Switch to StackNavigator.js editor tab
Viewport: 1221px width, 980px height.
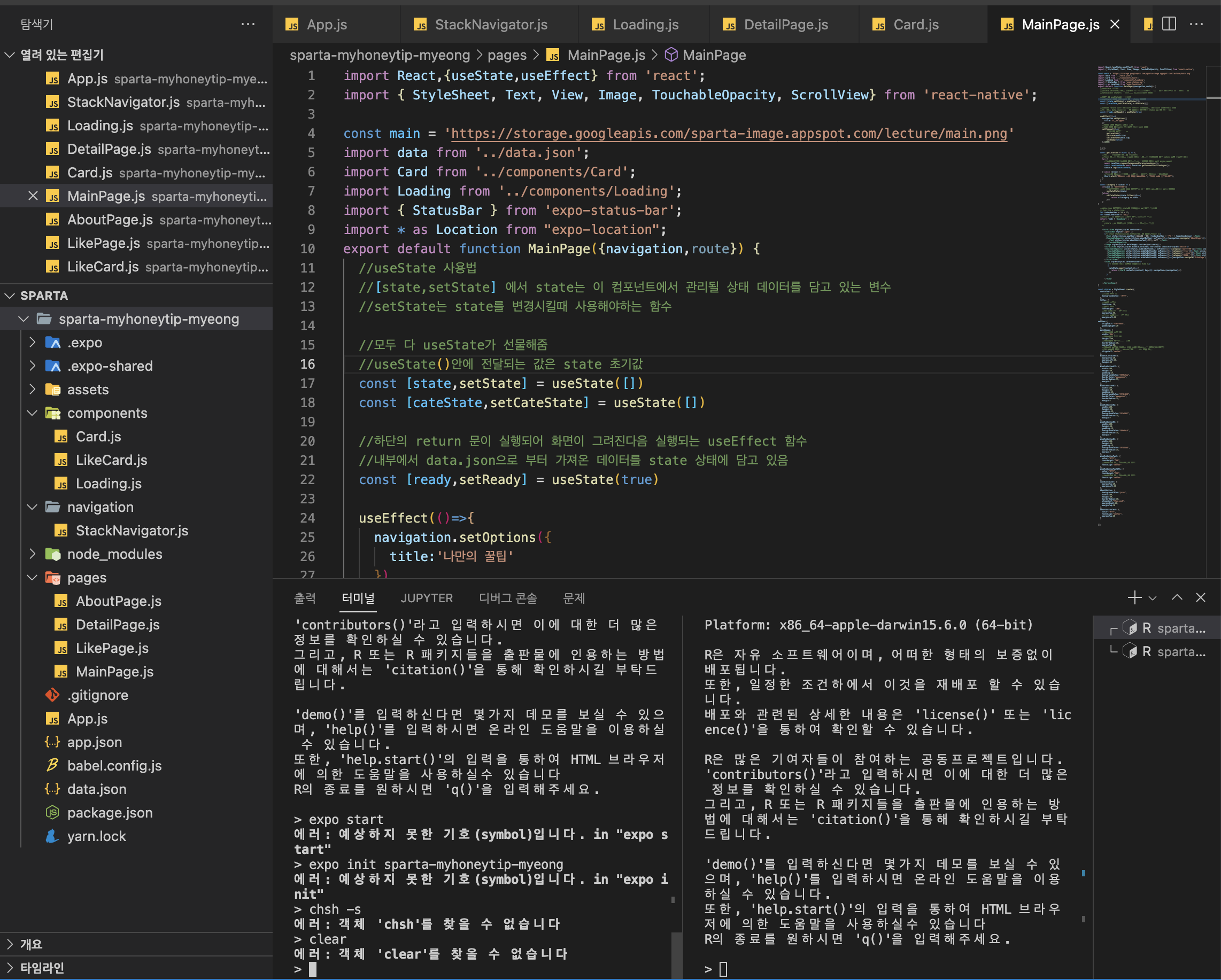(x=489, y=25)
